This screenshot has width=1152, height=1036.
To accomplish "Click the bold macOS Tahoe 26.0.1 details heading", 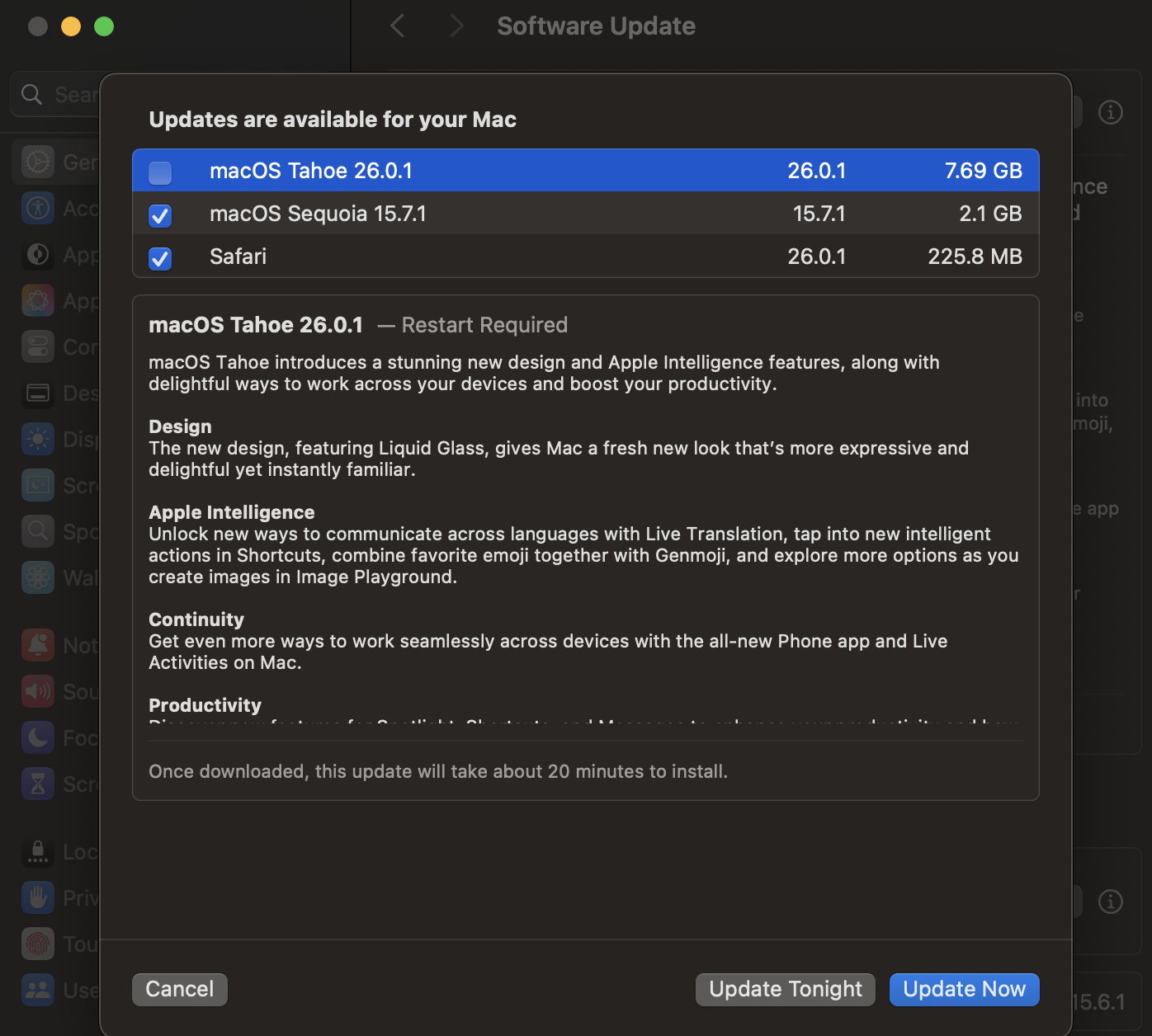I will (x=256, y=325).
